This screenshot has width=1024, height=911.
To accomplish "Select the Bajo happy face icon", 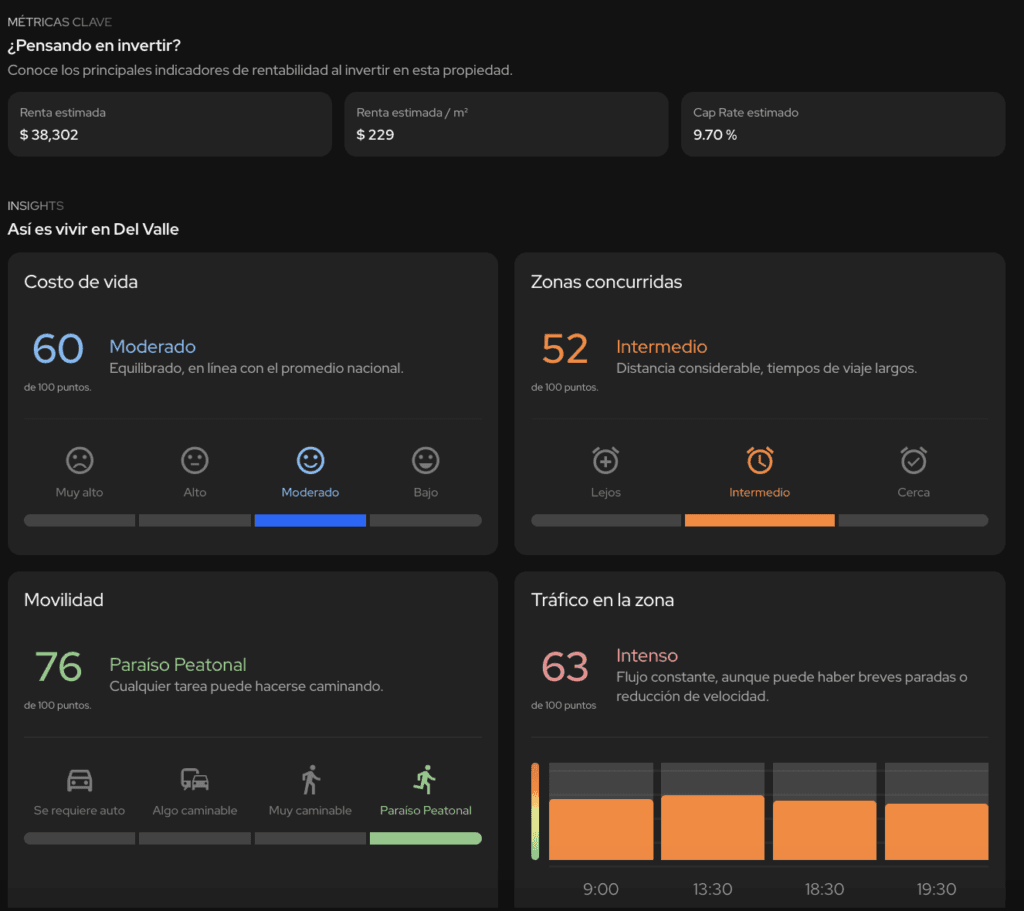I will pyautogui.click(x=426, y=460).
